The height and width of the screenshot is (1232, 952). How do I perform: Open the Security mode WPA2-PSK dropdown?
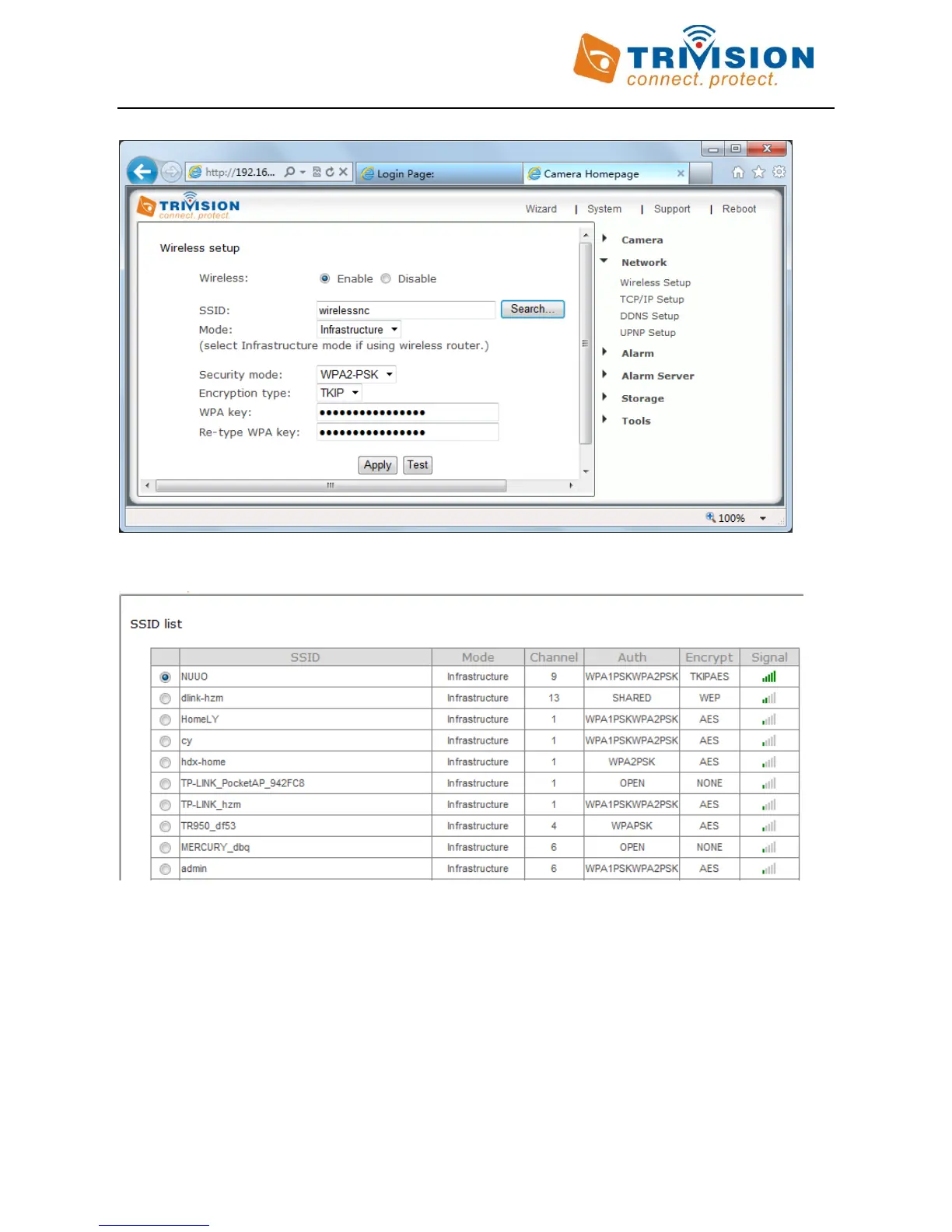point(356,374)
